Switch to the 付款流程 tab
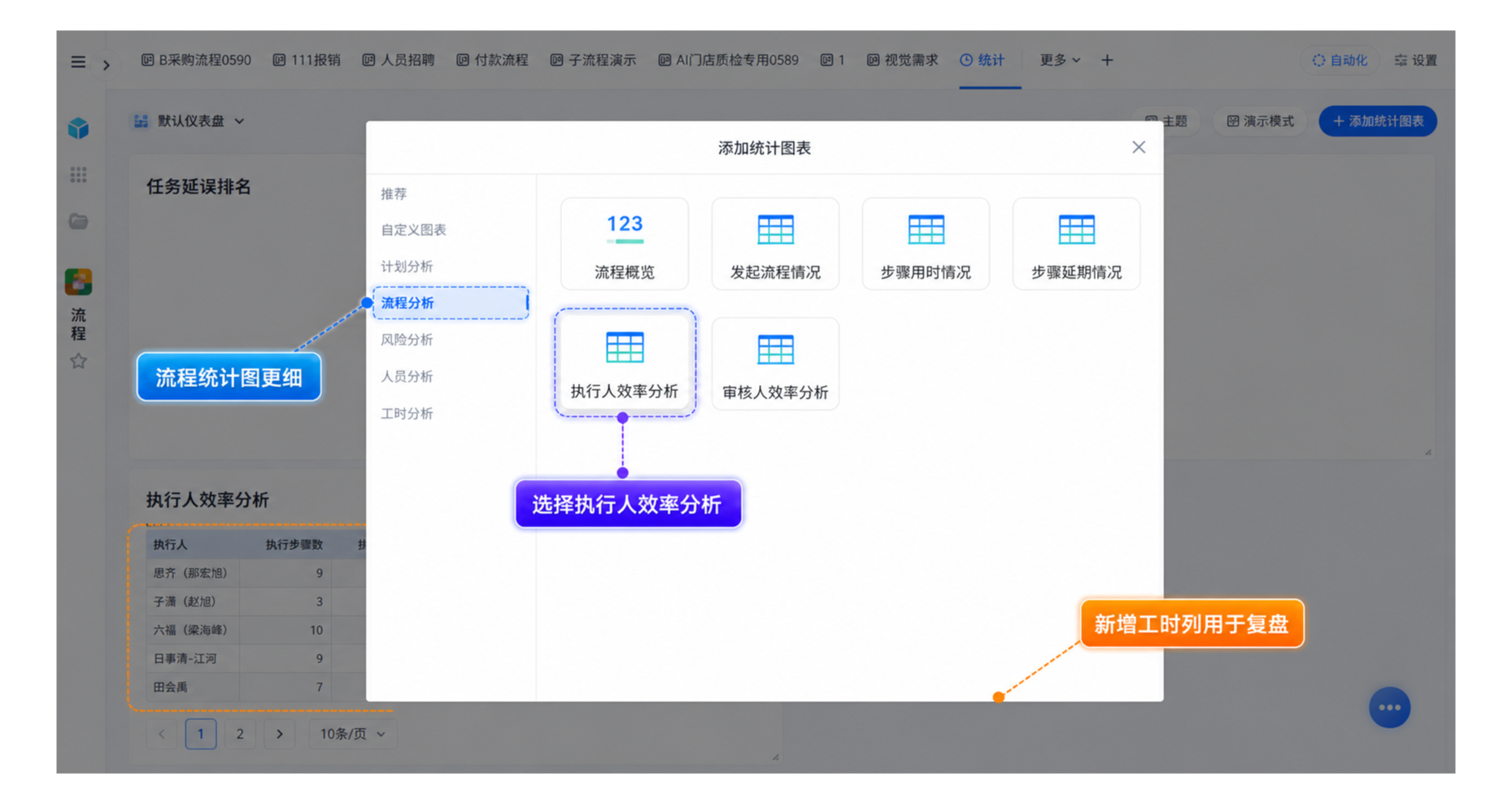The image size is (1512, 804). coord(492,60)
